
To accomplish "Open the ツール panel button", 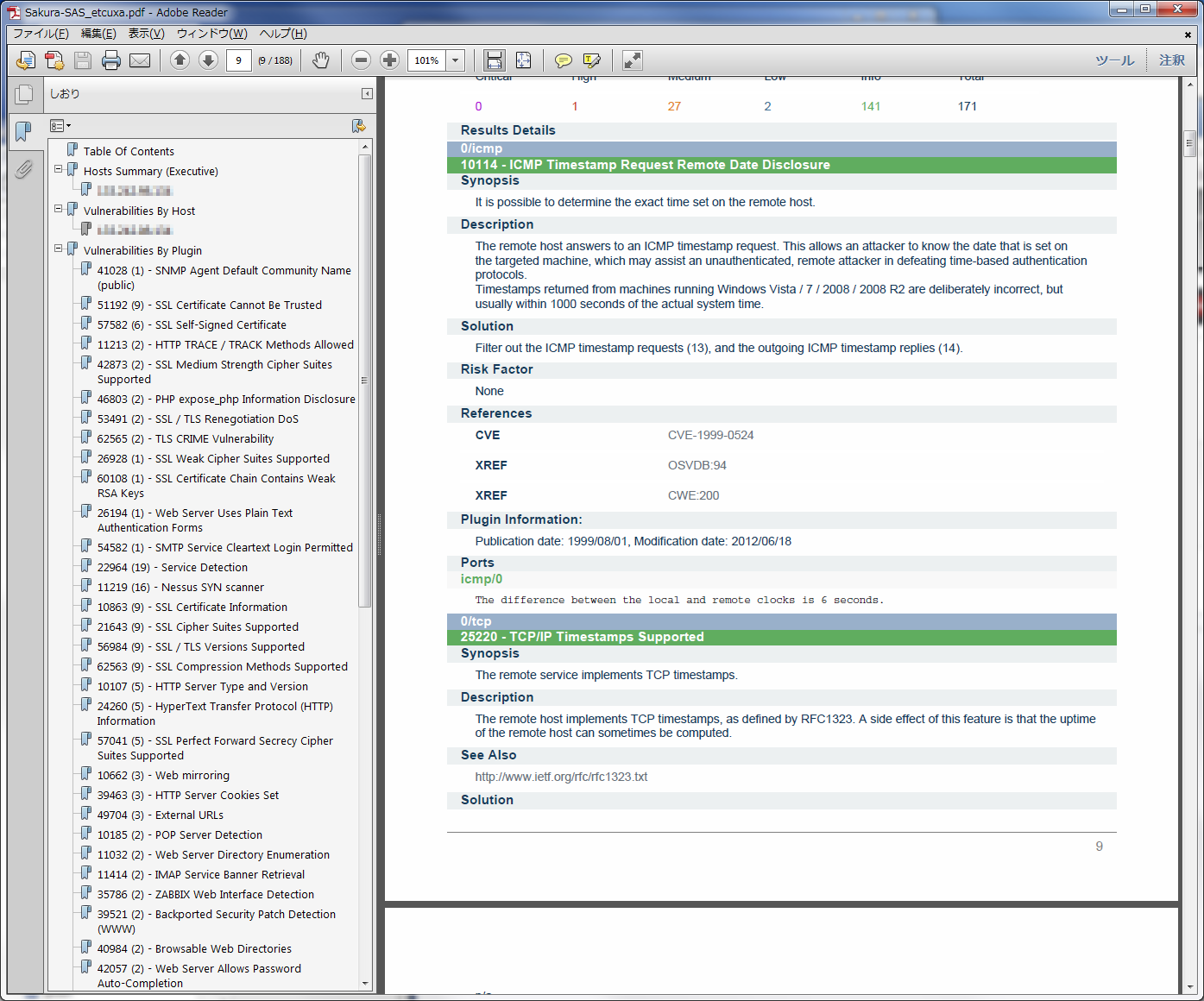I will pyautogui.click(x=1114, y=60).
